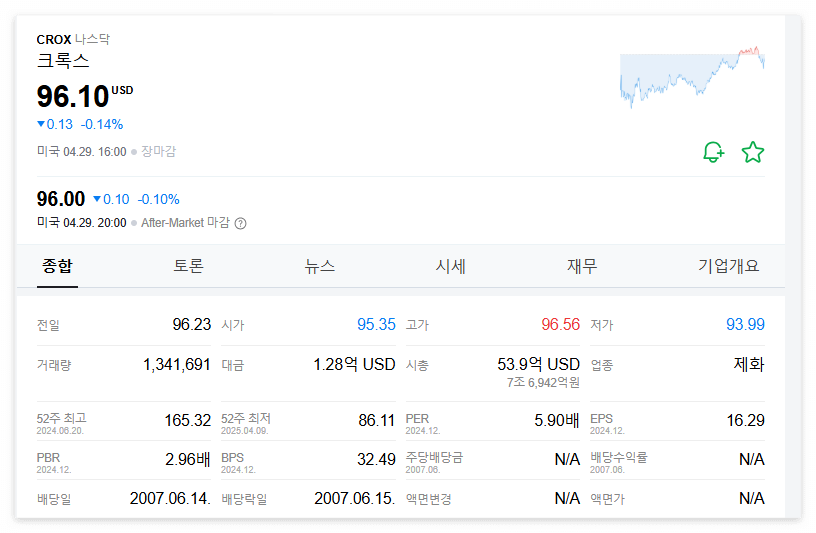Select the 종합 tab
Screen dimensions: 816x533
(x=57, y=266)
